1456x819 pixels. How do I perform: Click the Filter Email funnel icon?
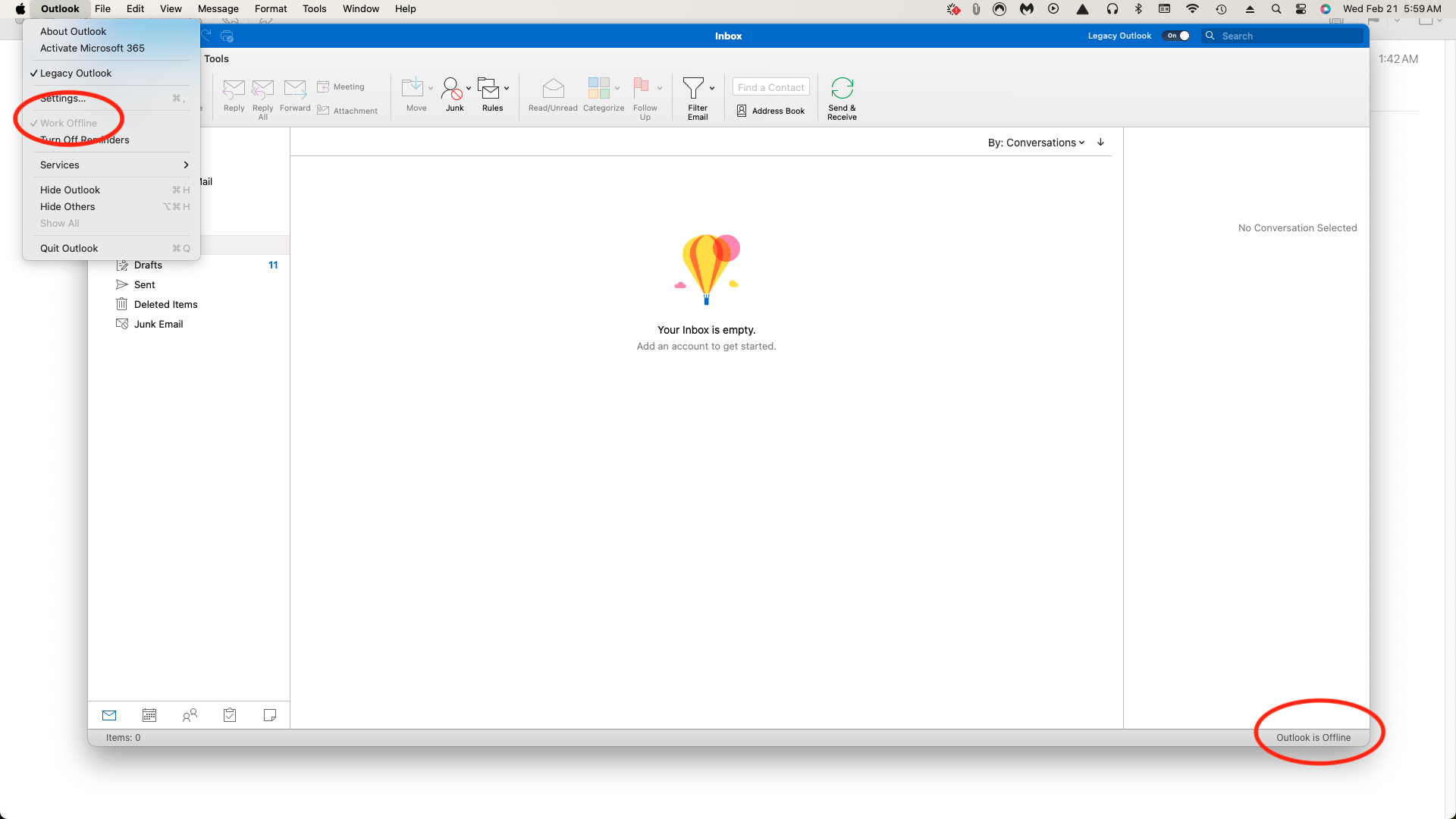point(692,88)
